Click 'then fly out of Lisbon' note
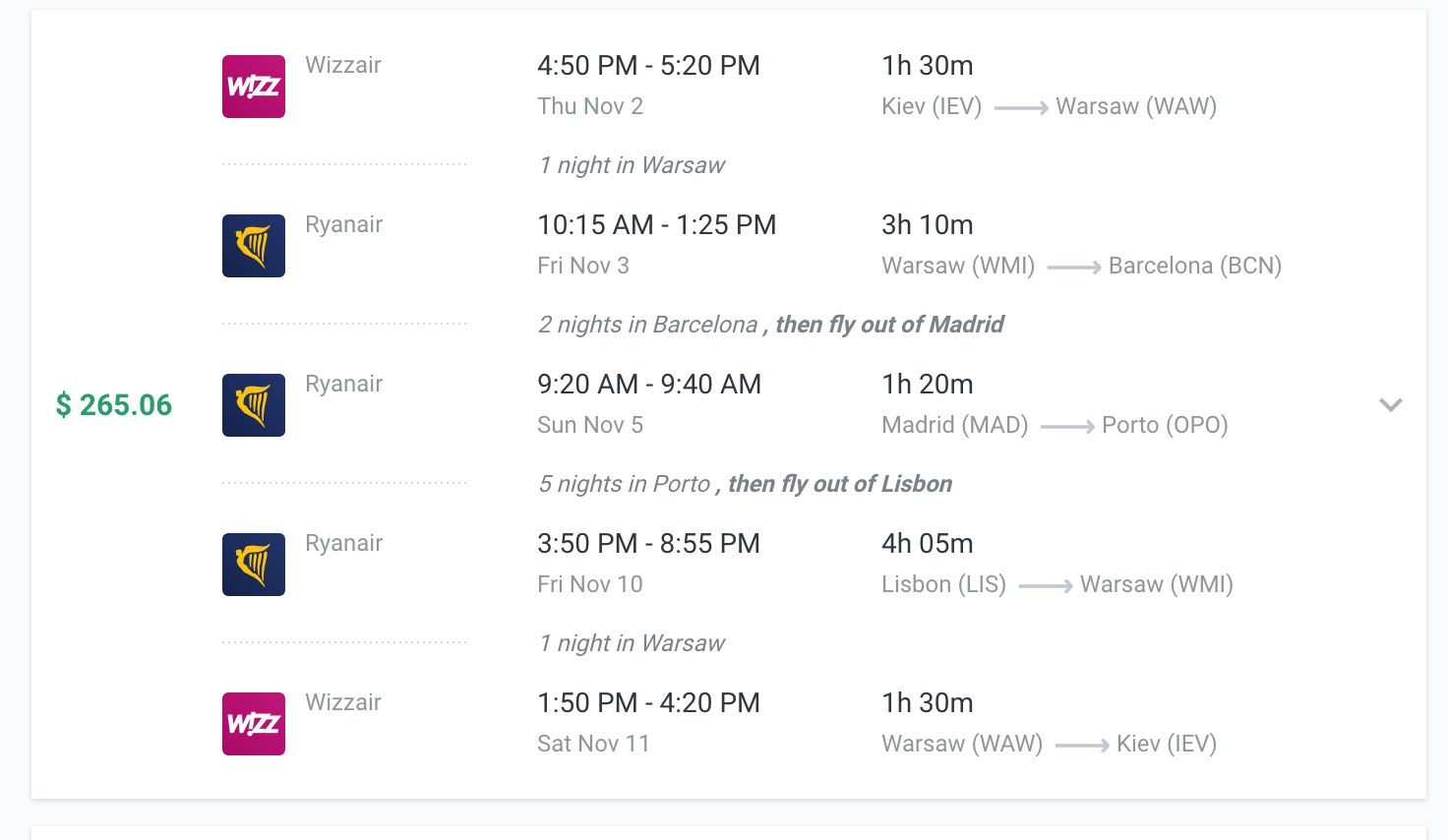This screenshot has height=840, width=1448. pyautogui.click(x=840, y=484)
